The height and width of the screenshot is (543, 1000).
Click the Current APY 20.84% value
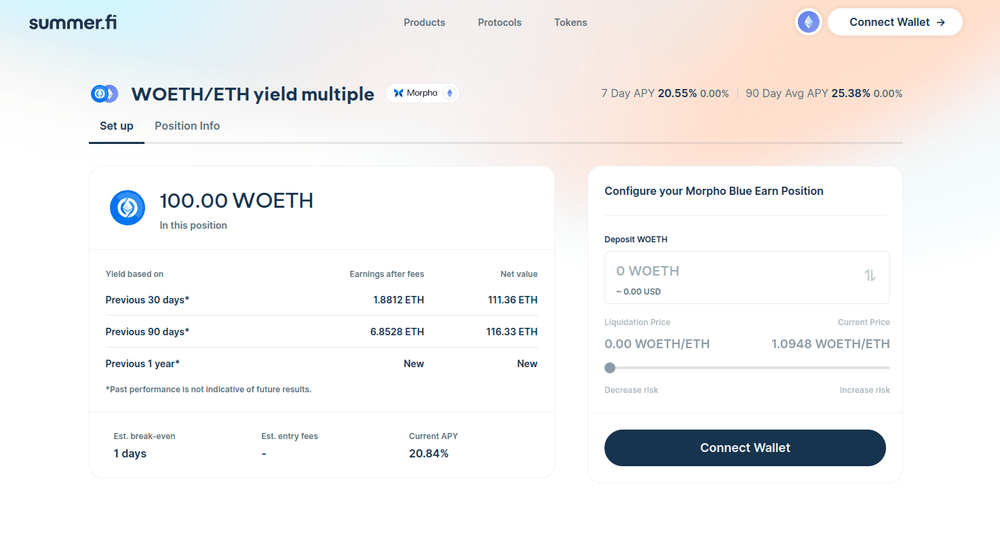(428, 453)
